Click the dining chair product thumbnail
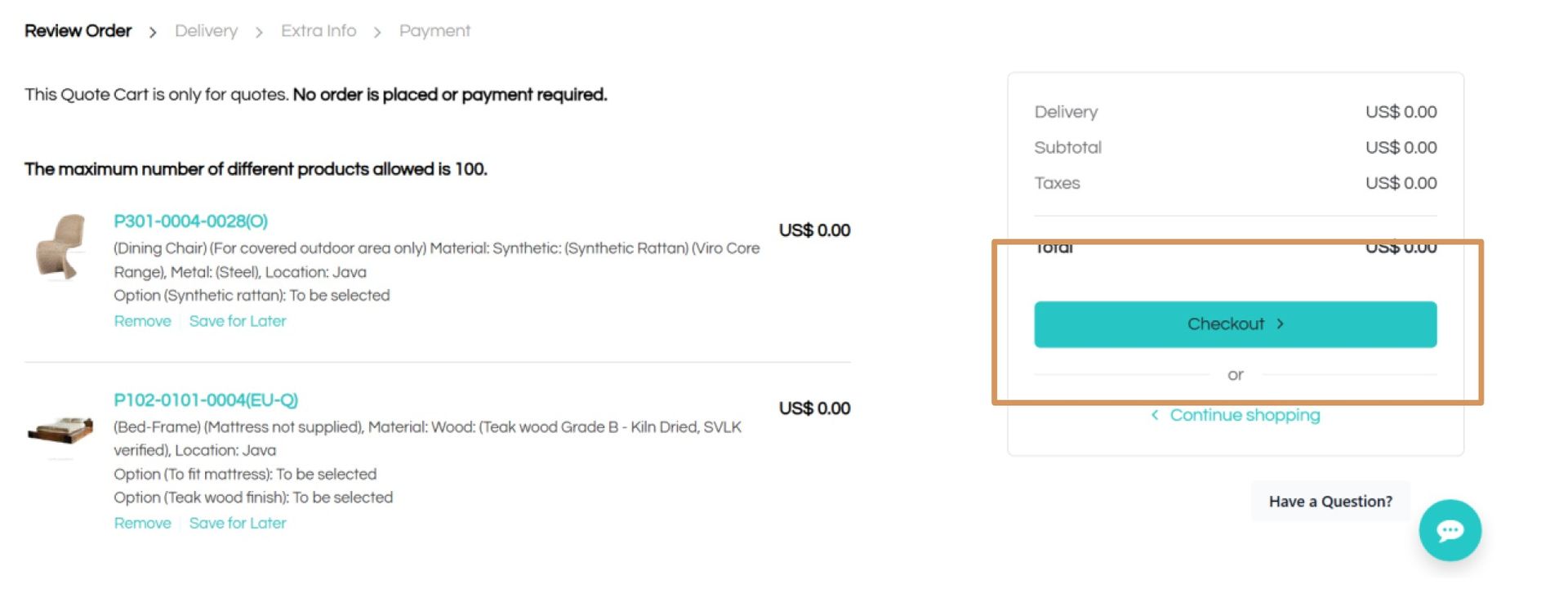The width and height of the screenshot is (1568, 598). 60,247
